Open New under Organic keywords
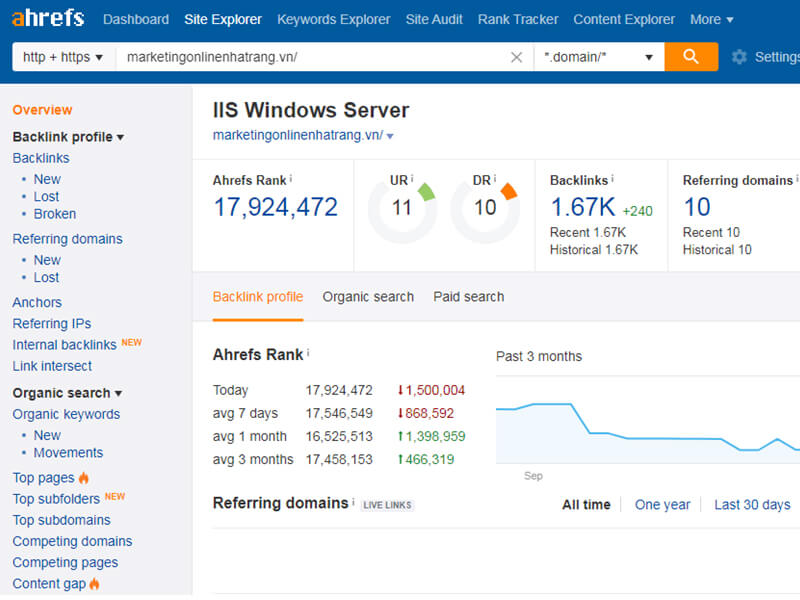This screenshot has height=600, width=800. pos(47,436)
